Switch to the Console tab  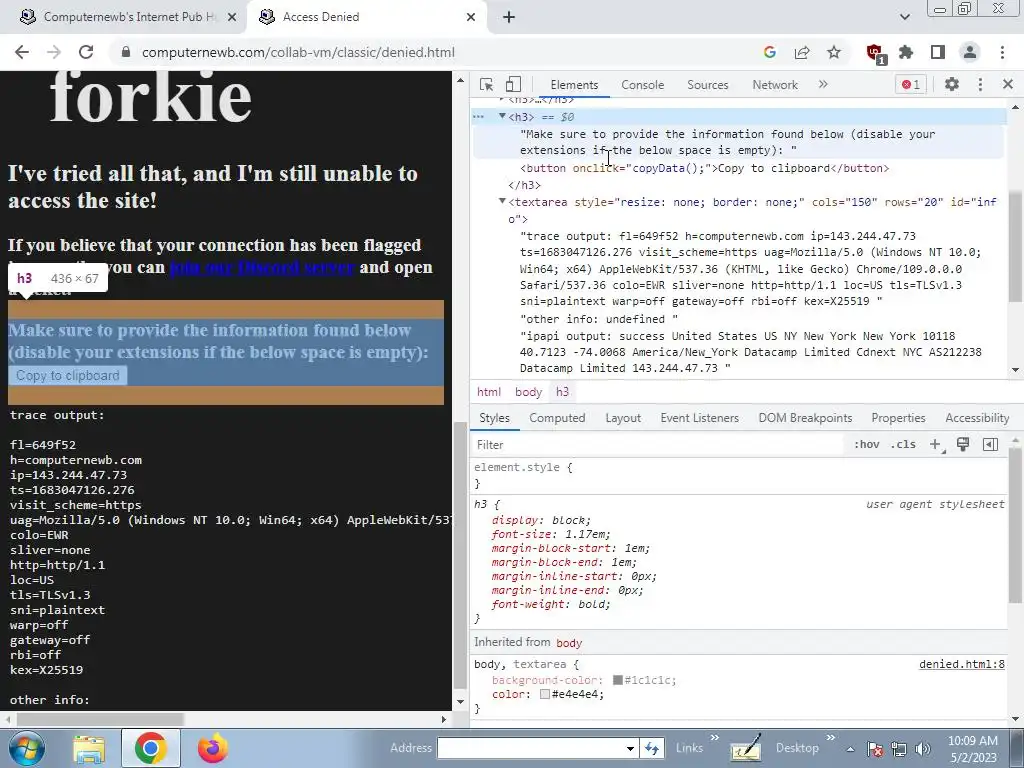(x=643, y=85)
